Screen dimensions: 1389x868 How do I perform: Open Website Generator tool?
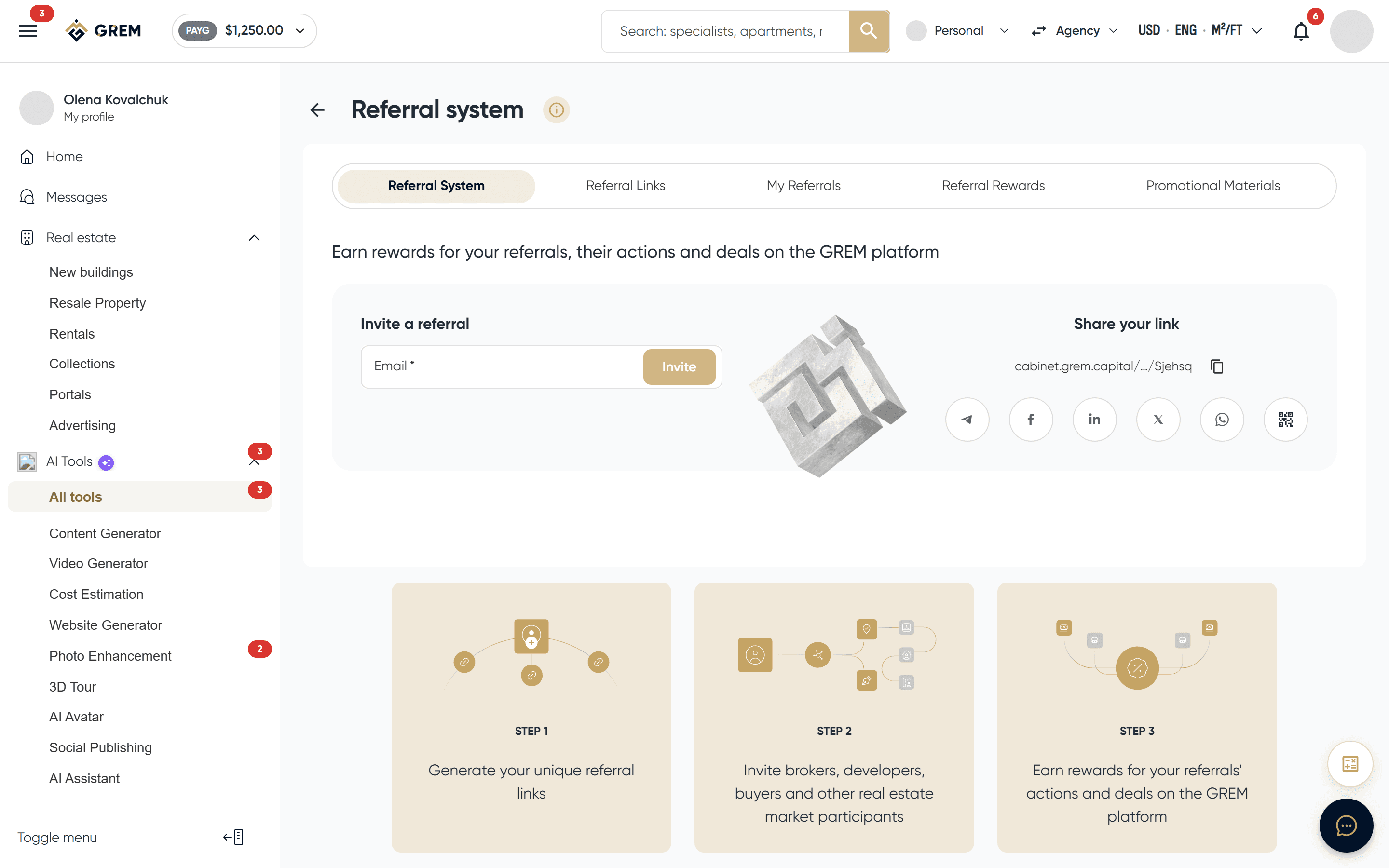click(106, 625)
